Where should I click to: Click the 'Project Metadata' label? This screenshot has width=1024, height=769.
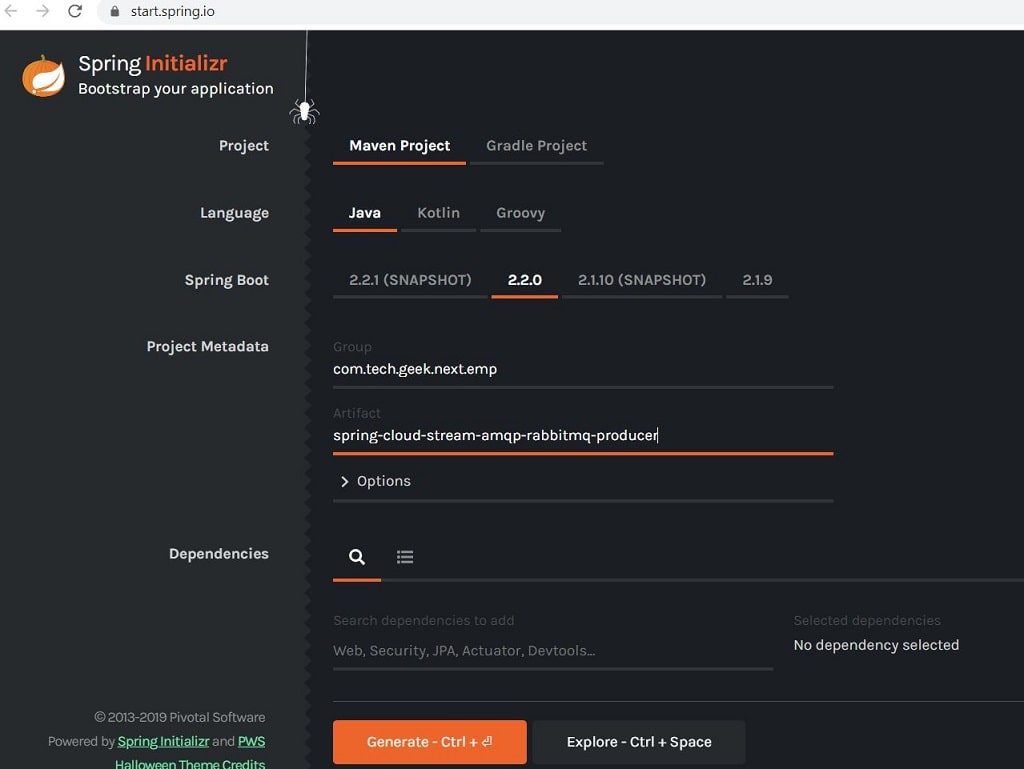pos(208,347)
